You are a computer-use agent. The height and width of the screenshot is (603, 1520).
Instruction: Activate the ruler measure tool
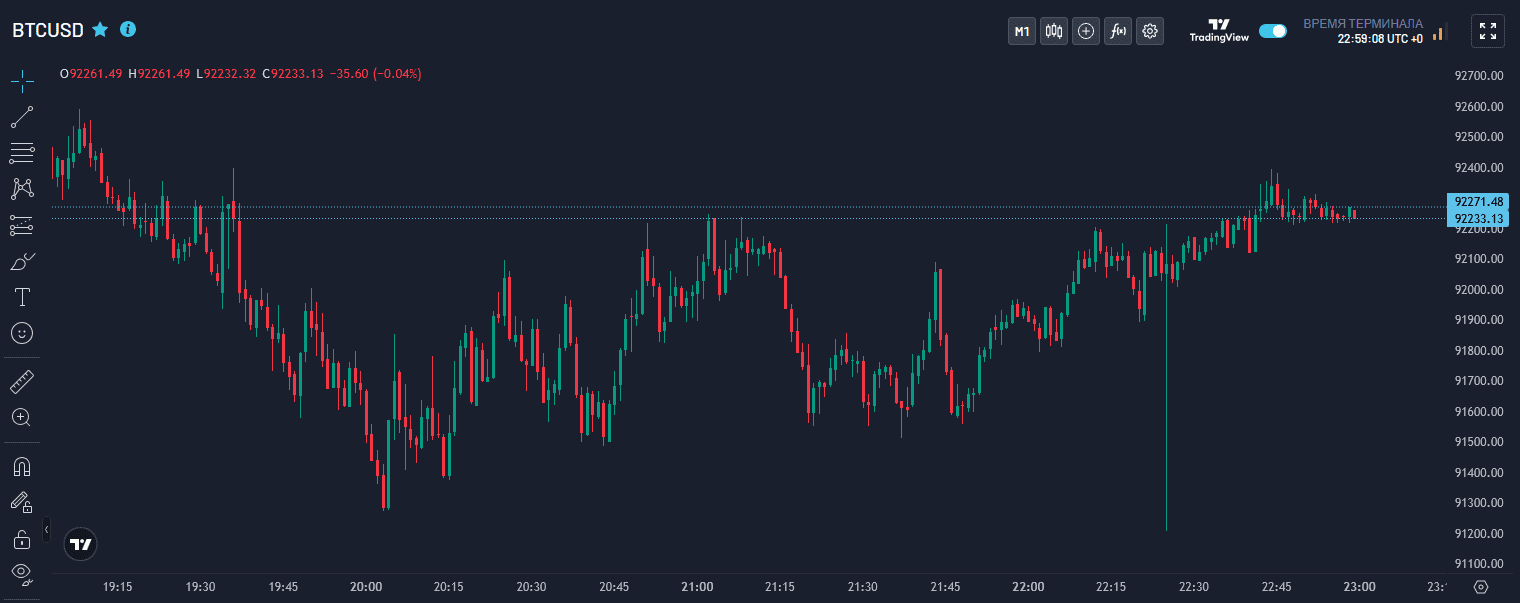[22, 381]
